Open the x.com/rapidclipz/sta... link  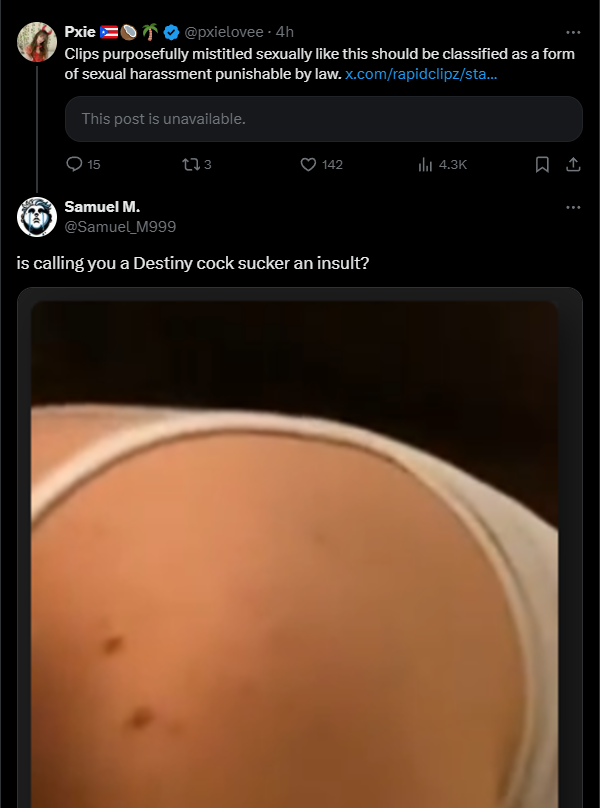(x=421, y=74)
